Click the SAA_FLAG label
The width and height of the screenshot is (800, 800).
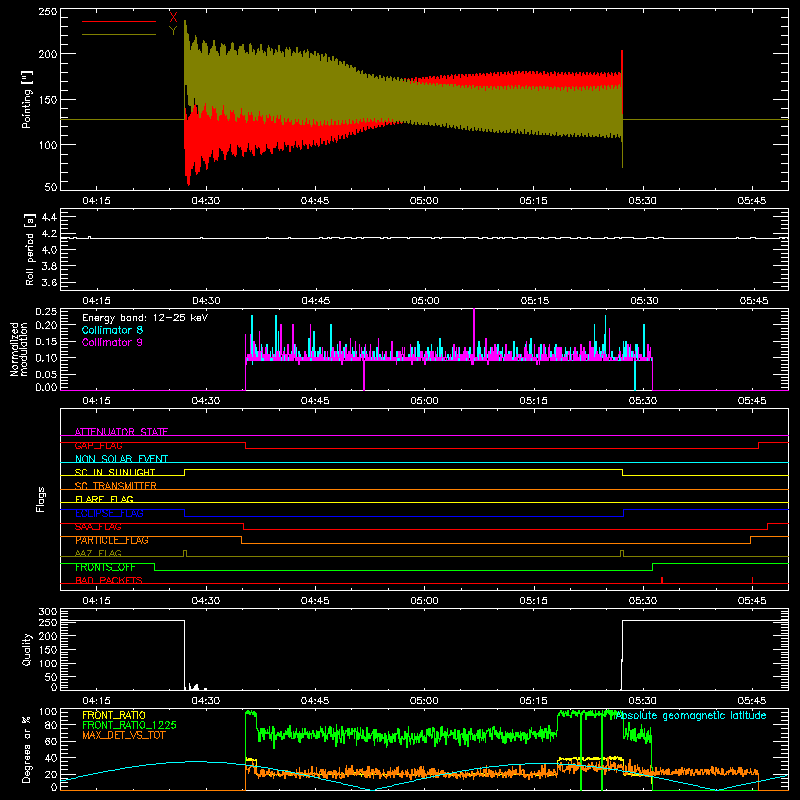(98, 527)
